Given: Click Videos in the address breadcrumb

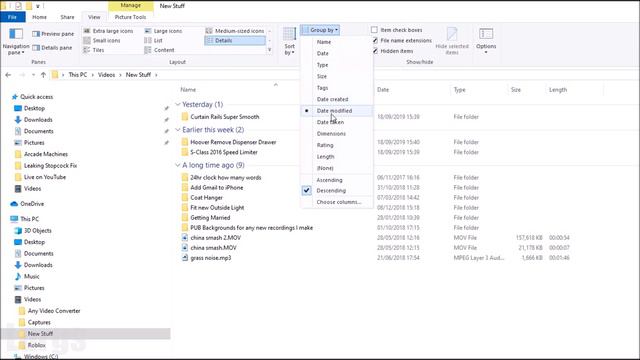Looking at the screenshot, I should click(107, 75).
